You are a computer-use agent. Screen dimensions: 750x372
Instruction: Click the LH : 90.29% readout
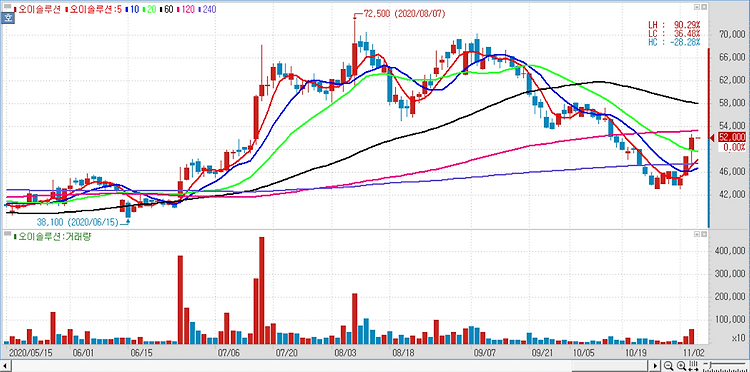(x=674, y=24)
